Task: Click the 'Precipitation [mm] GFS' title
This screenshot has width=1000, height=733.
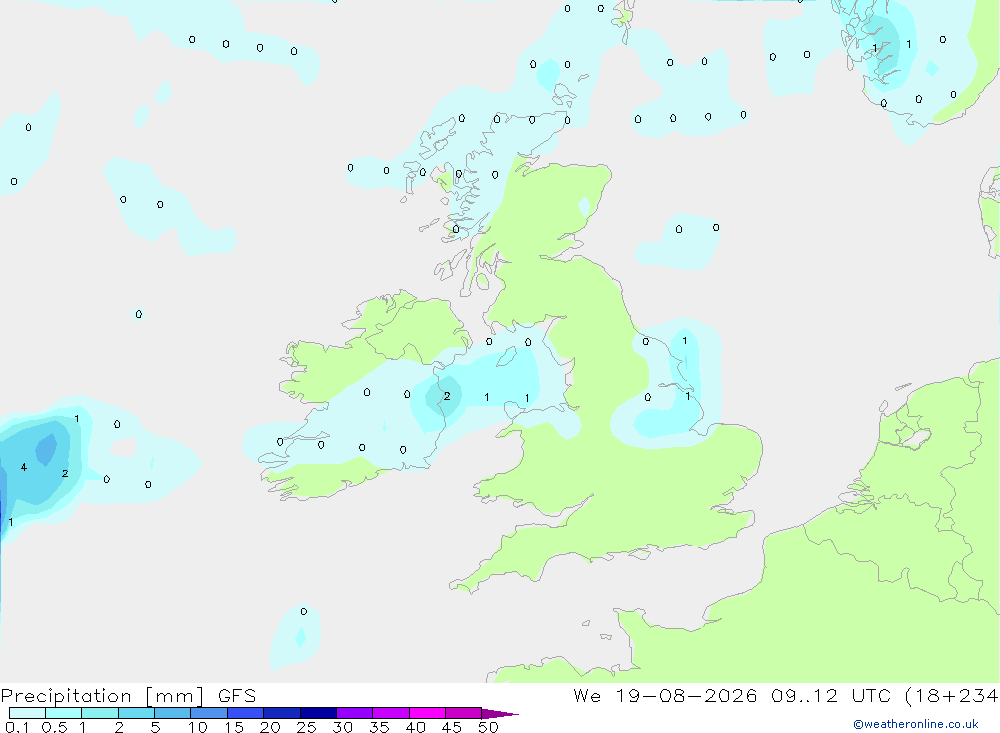Action: pos(128,696)
